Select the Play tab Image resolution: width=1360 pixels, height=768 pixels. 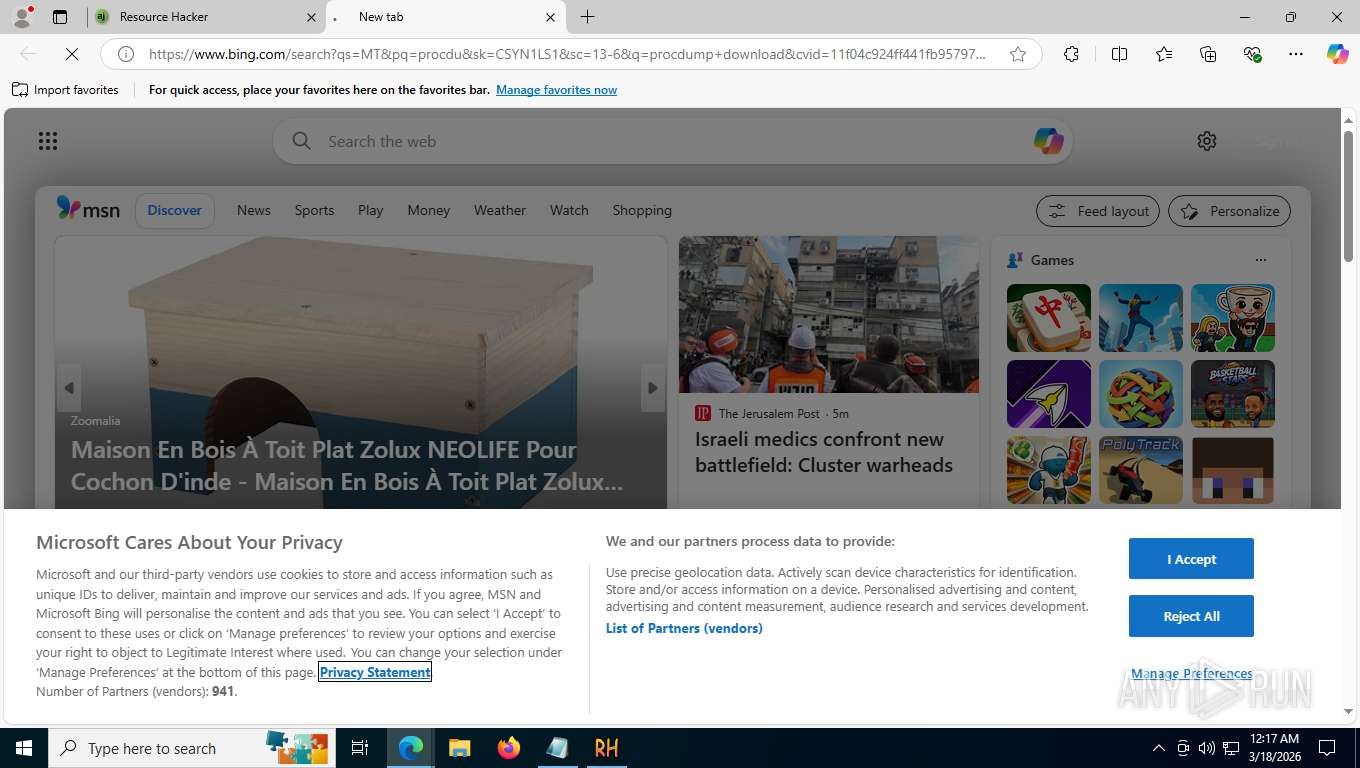pos(371,210)
